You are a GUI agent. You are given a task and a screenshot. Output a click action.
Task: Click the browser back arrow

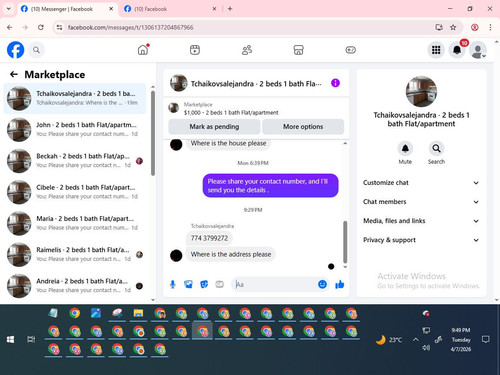point(10,27)
